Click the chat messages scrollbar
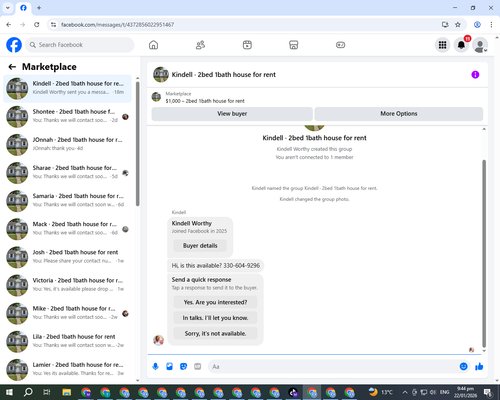This screenshot has width=500, height=400. (484, 253)
